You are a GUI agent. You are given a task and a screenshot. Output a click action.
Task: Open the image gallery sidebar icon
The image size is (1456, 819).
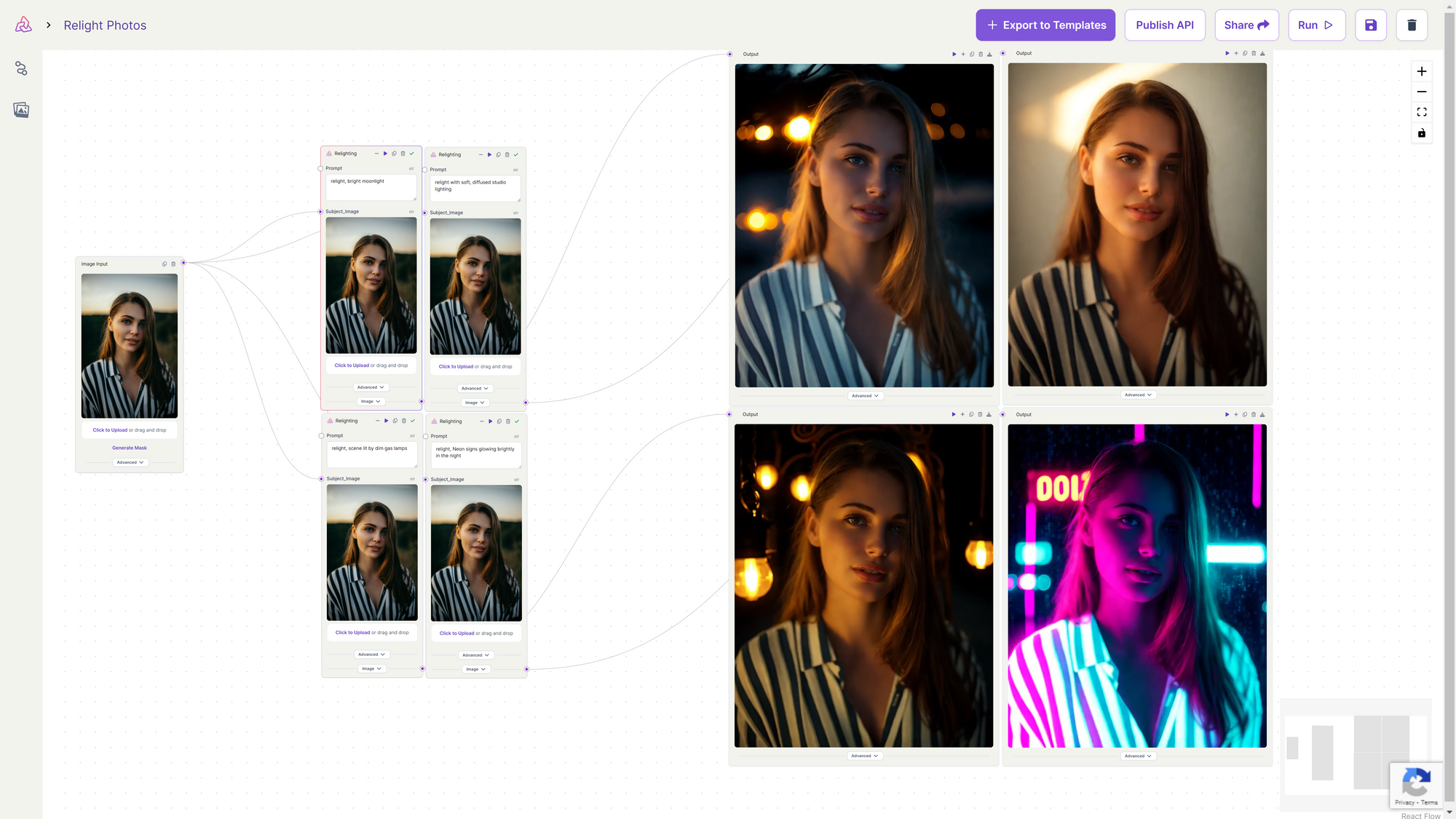[21, 110]
